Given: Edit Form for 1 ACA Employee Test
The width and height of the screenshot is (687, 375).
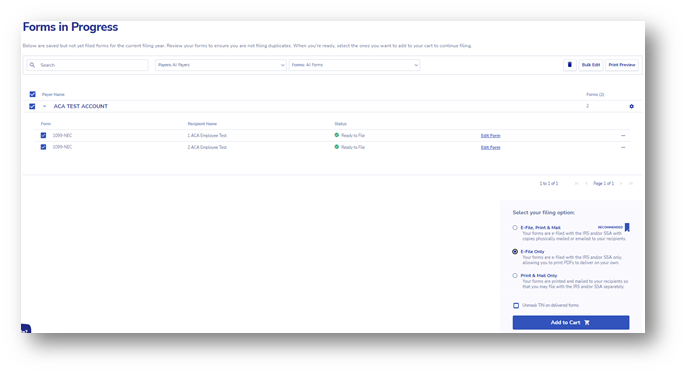Looking at the screenshot, I should 490,136.
